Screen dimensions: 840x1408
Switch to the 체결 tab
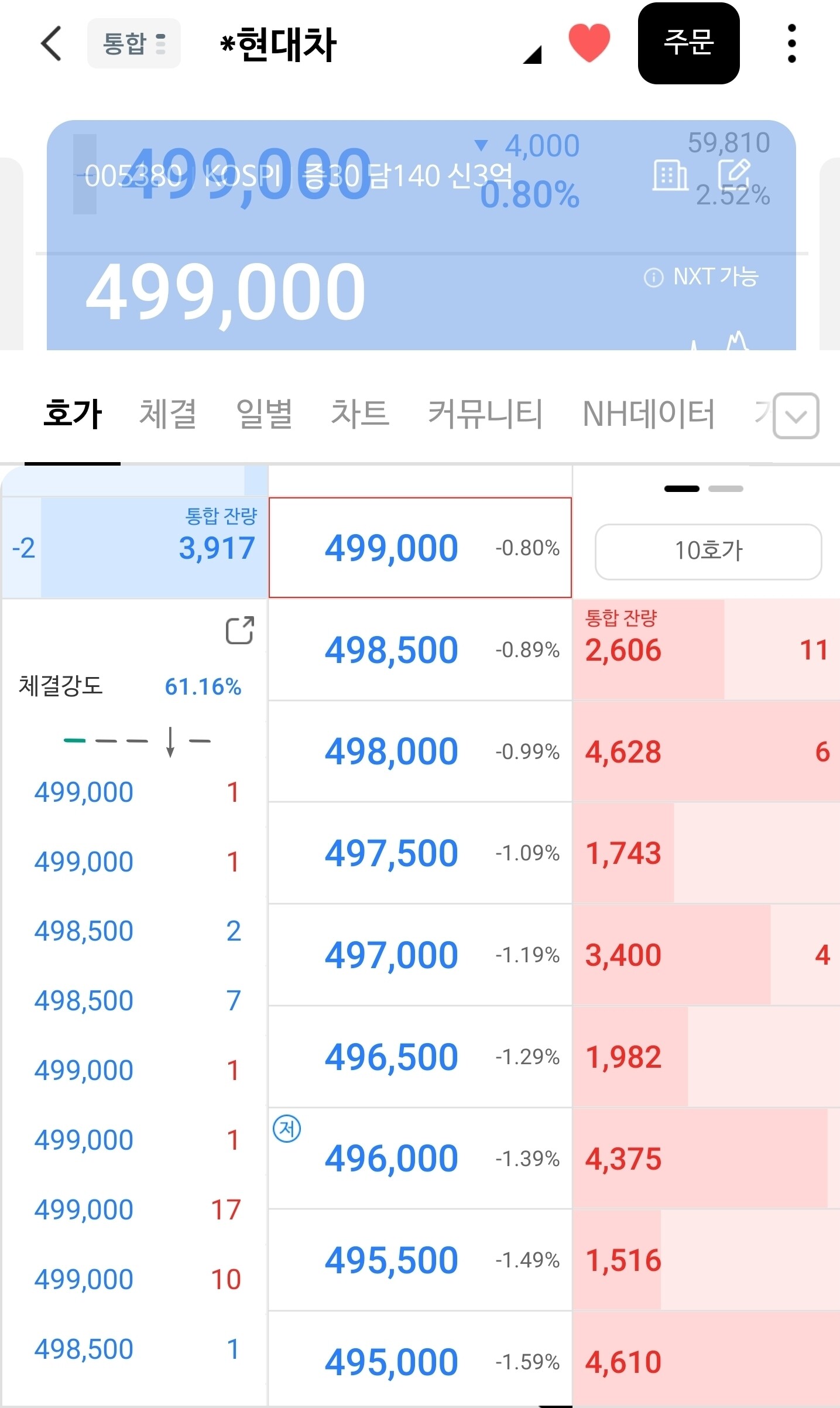tap(168, 414)
